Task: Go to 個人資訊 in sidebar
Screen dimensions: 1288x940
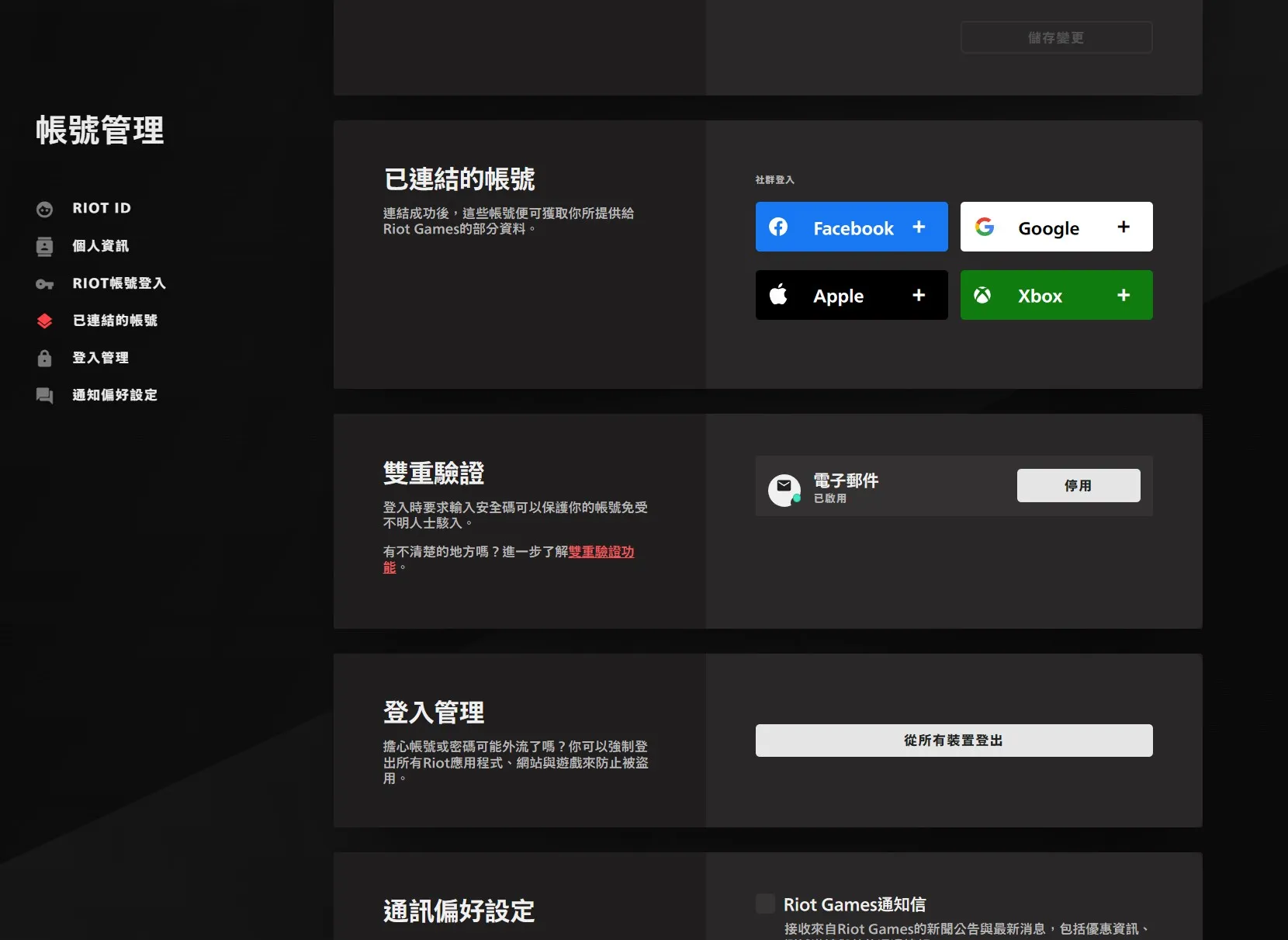Action: coord(101,246)
